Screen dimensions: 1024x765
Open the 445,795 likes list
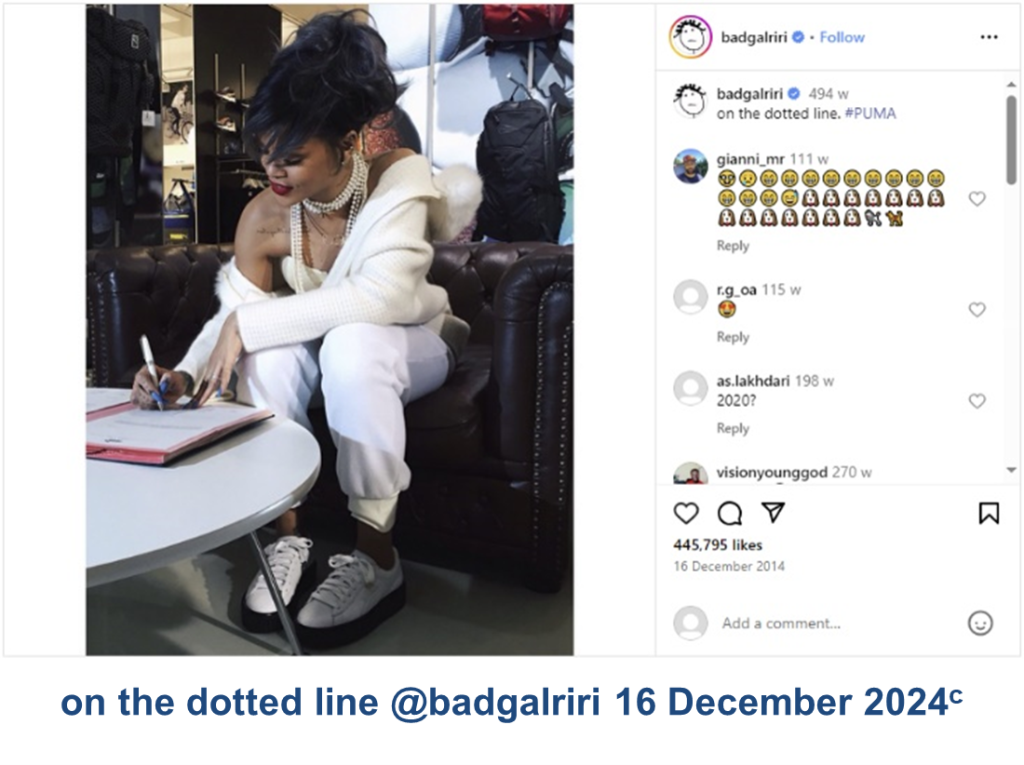coord(718,545)
